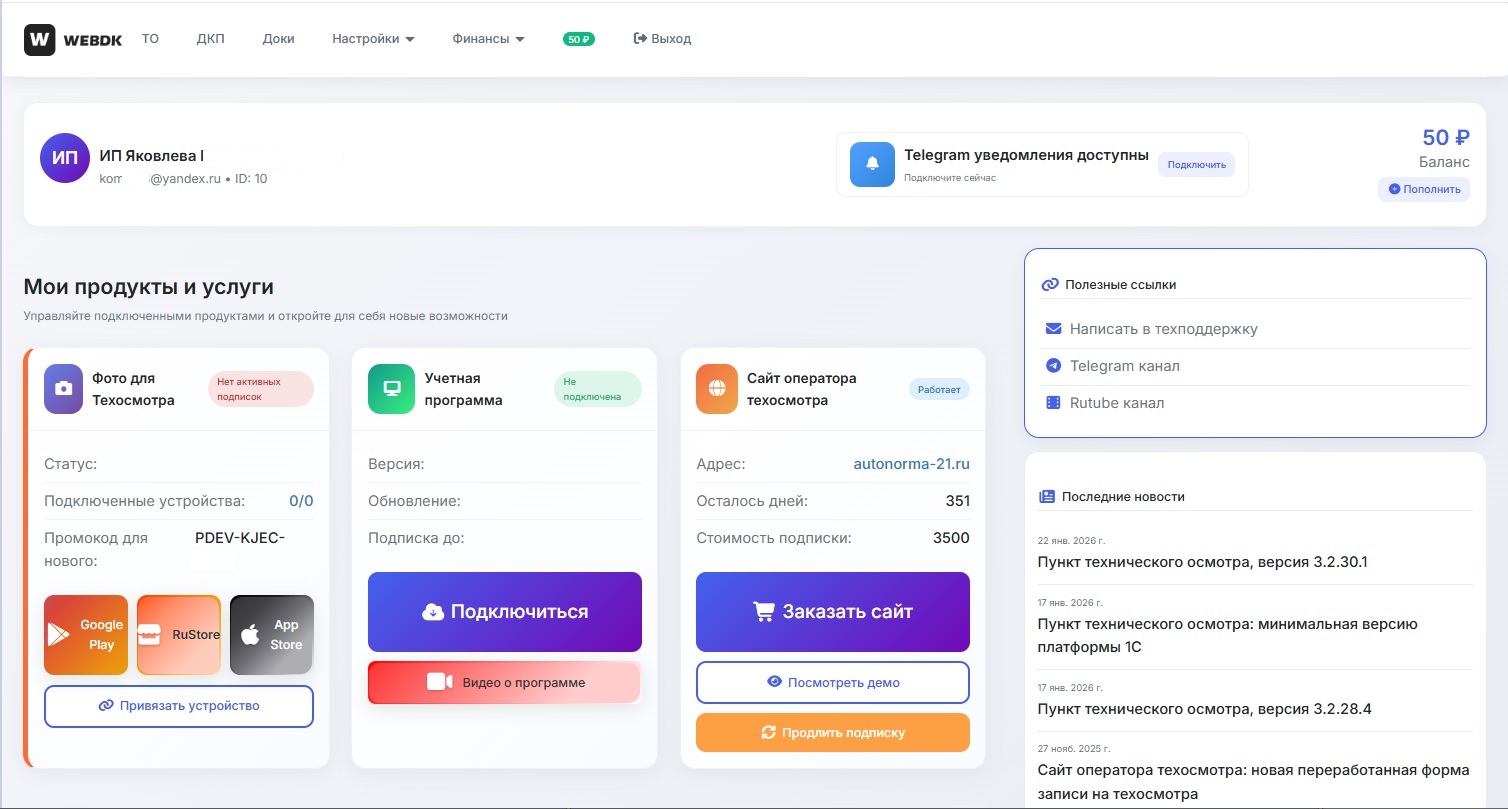This screenshot has height=809, width=1508.
Task: Open the Доки navigation item
Action: pyautogui.click(x=278, y=39)
